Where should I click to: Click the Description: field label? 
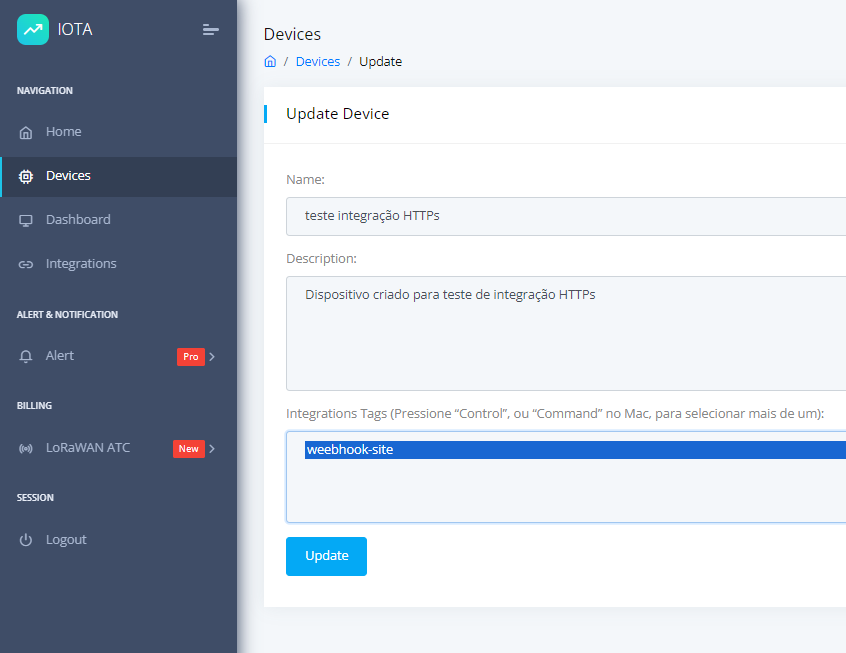coord(322,259)
